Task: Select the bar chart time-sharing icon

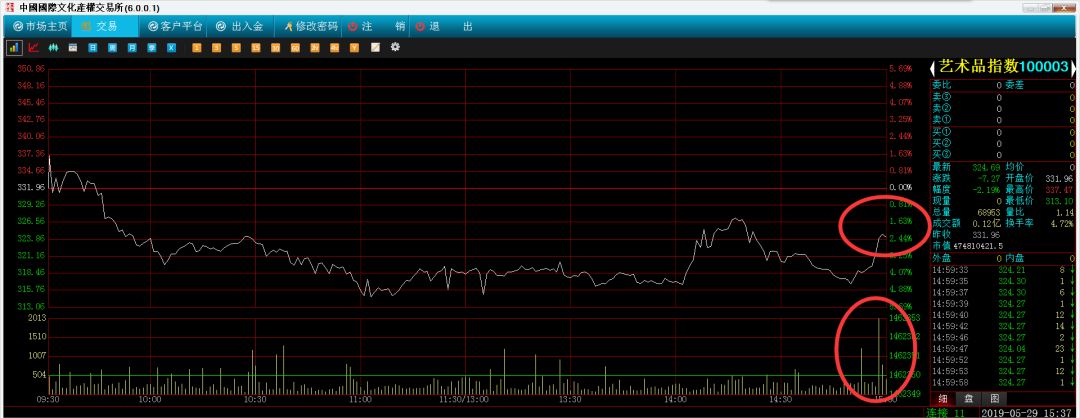Action: [x=15, y=47]
